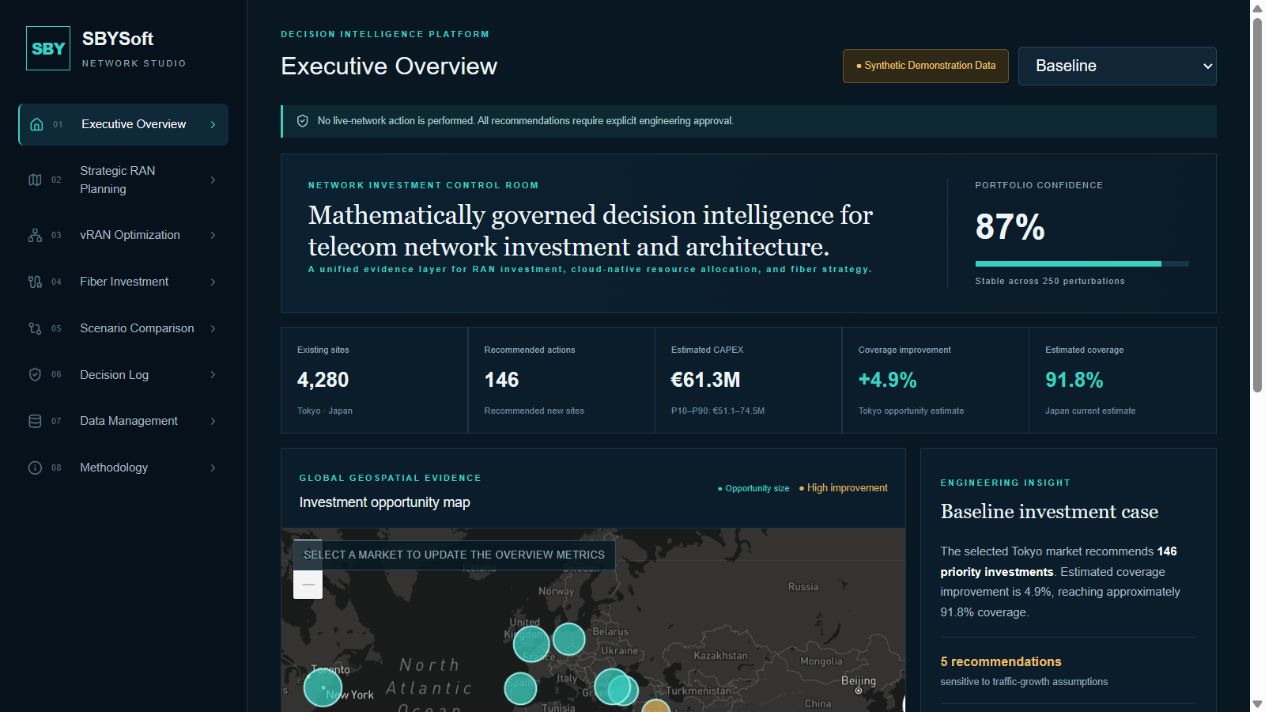The height and width of the screenshot is (712, 1265).
Task: Click the map icon beside Strategic RAN Planning
Action: [x=35, y=180]
